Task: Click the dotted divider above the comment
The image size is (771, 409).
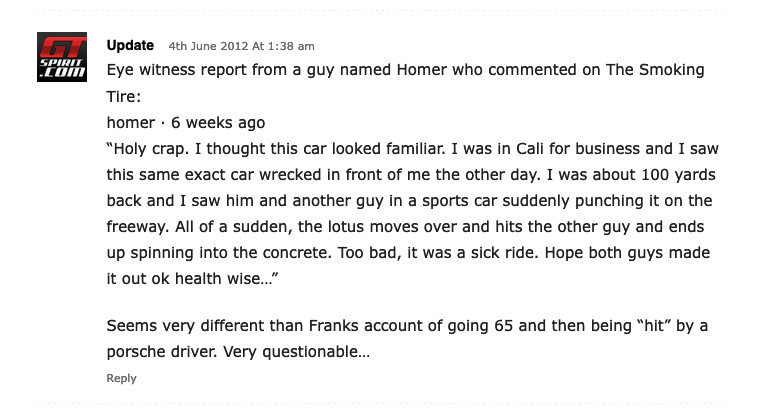Action: coord(380,10)
